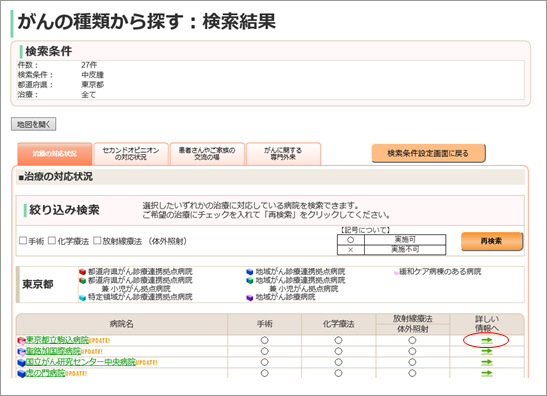547x396 pixels.
Task: Click the 東京都 prefecture value in 検索条件
Action: click(92, 85)
